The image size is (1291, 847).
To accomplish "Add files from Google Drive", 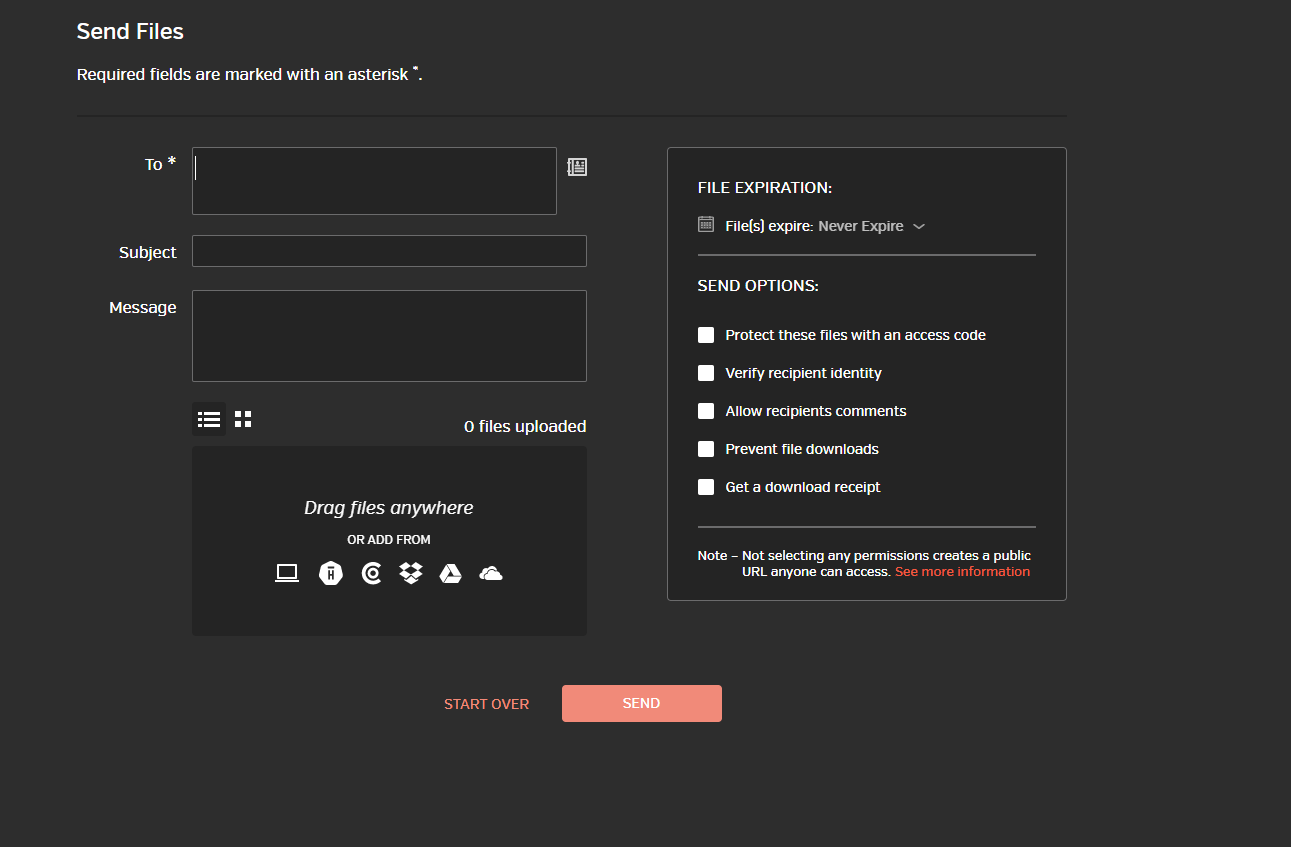I will [451, 573].
